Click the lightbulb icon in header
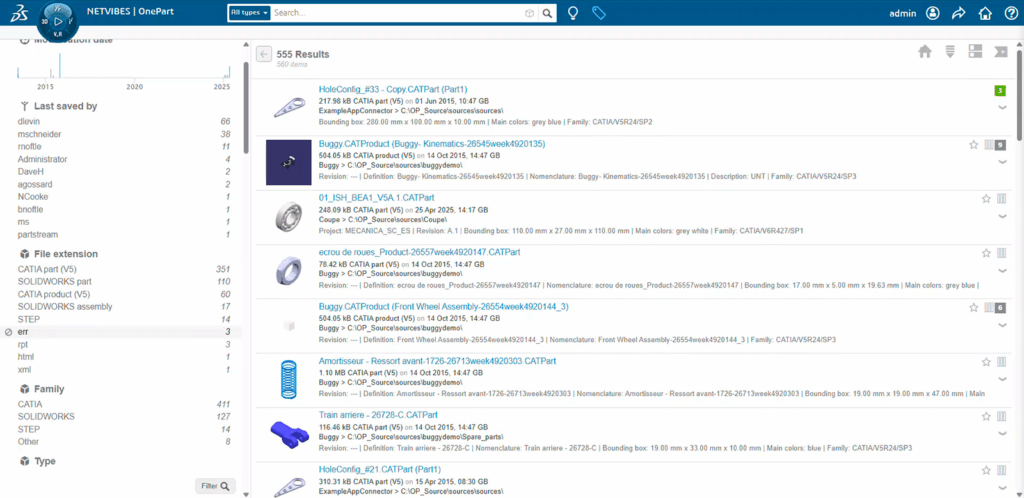This screenshot has height=498, width=1024. 573,13
